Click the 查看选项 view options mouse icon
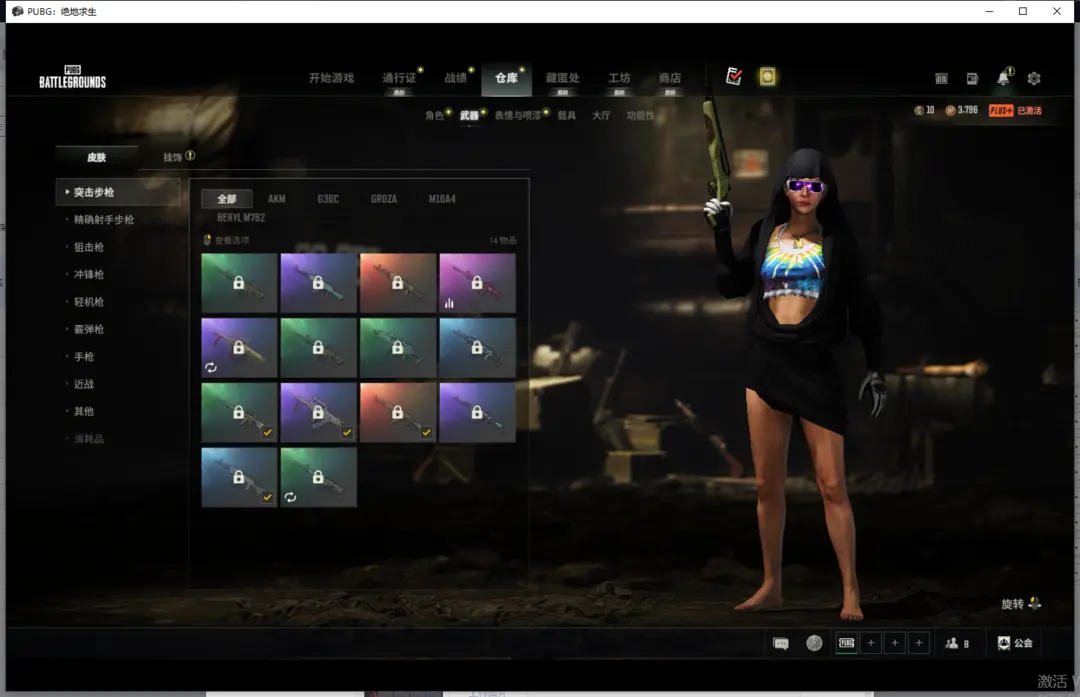This screenshot has height=697, width=1080. [x=207, y=240]
